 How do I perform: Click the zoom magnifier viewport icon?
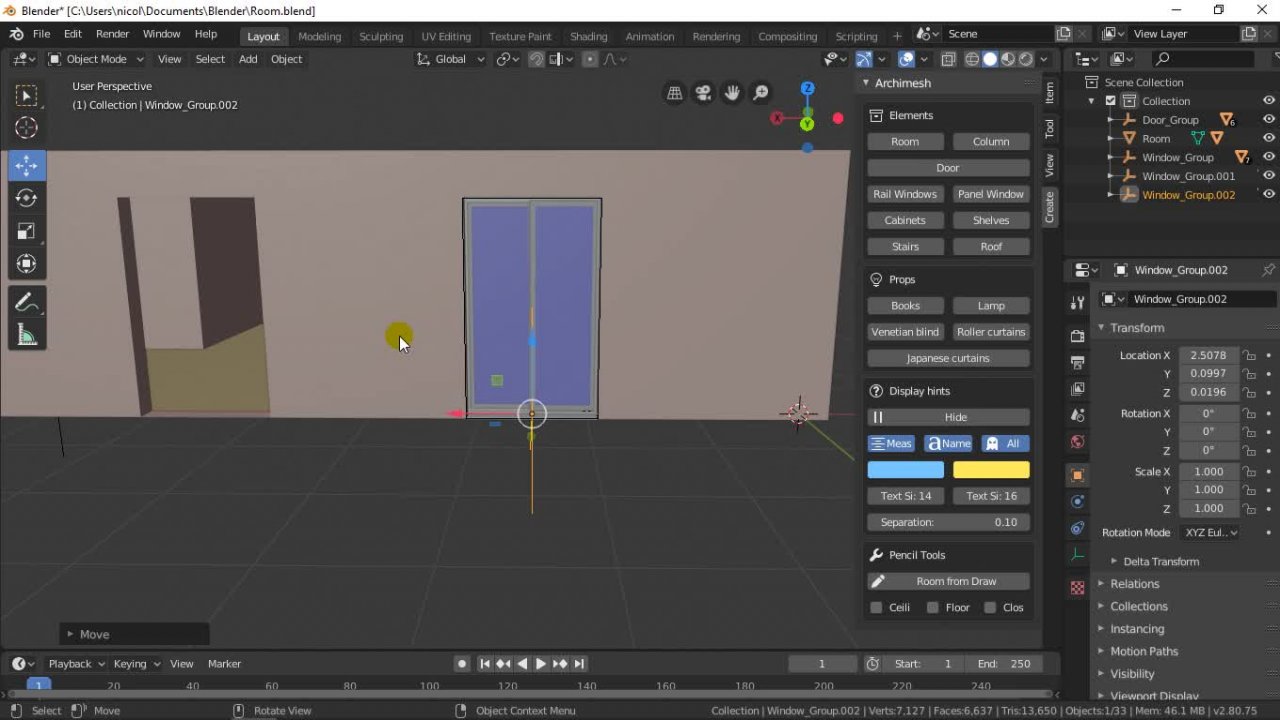(x=761, y=93)
